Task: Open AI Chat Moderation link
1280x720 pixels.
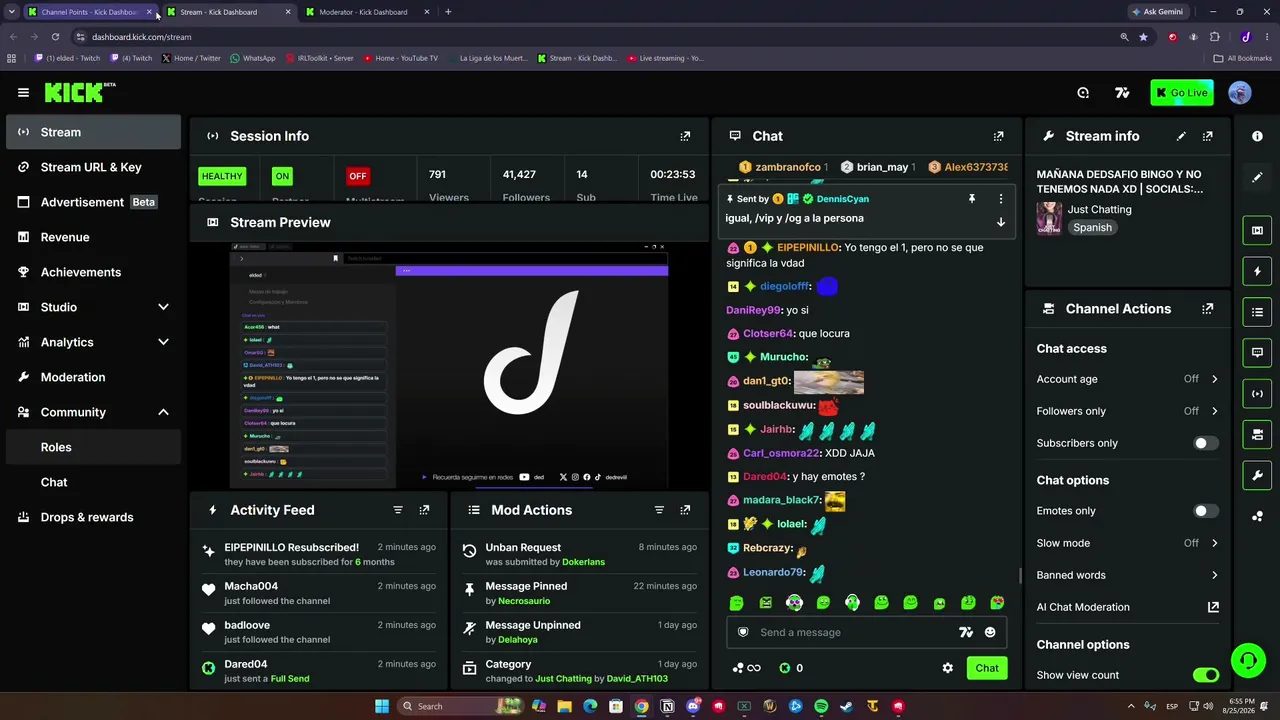Action: click(1127, 607)
